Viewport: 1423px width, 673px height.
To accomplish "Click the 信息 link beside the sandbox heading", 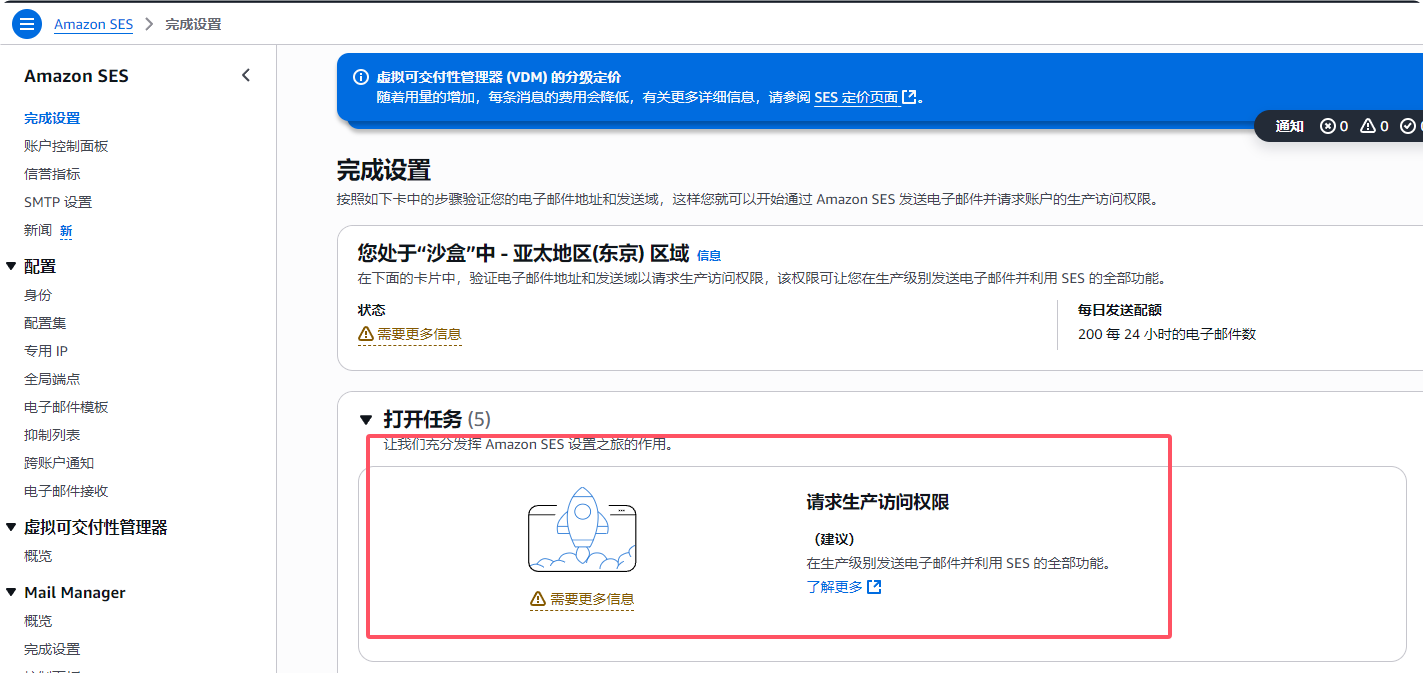I will (709, 256).
